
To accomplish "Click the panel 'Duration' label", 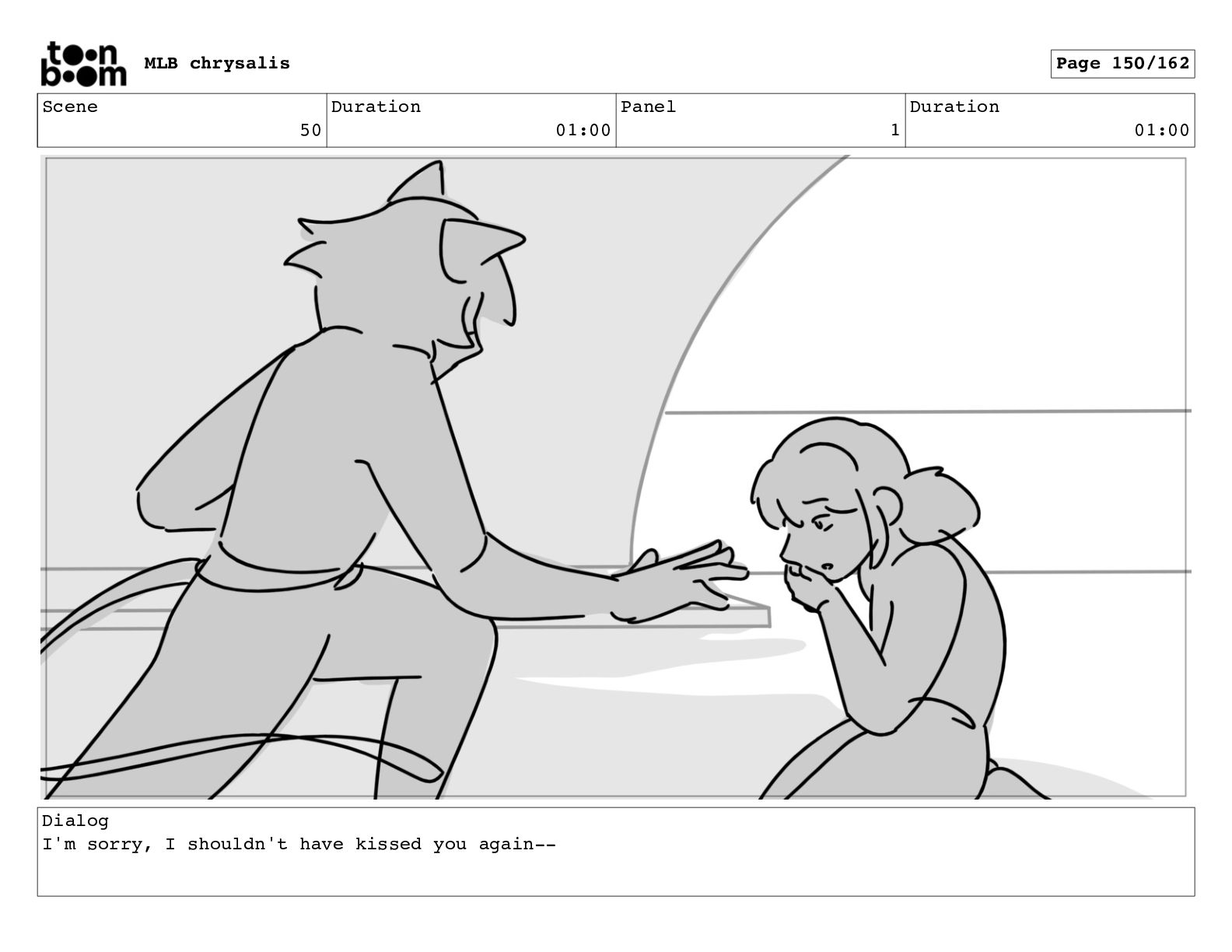I will pos(954,107).
